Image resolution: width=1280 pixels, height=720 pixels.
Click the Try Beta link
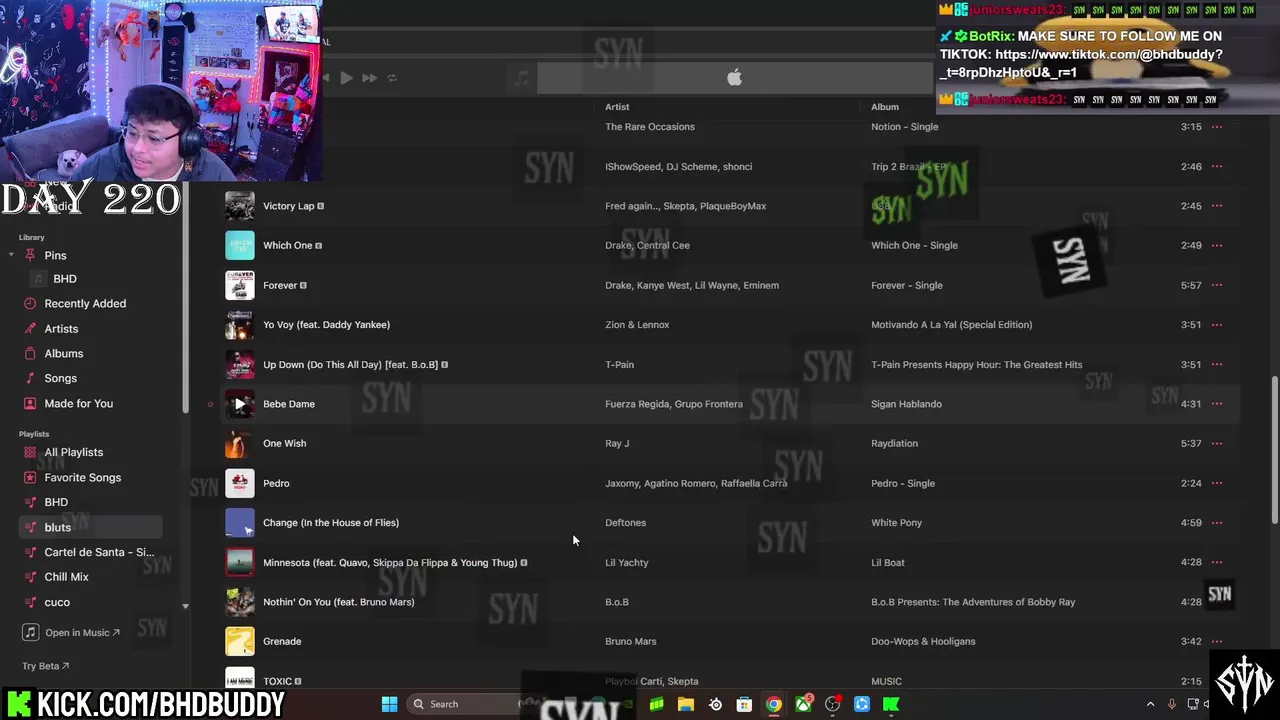[46, 666]
